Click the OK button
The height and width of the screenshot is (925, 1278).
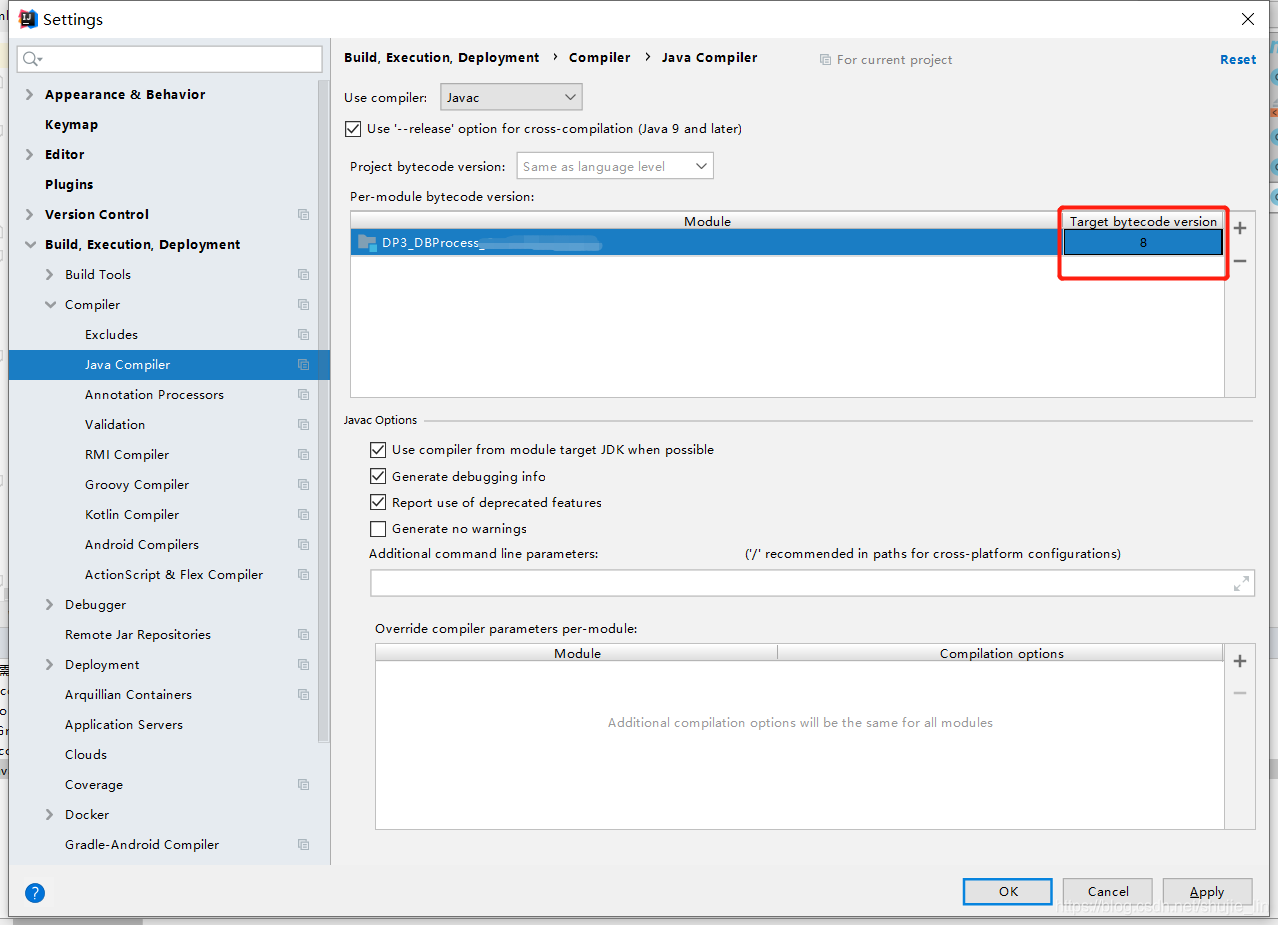(x=1008, y=891)
